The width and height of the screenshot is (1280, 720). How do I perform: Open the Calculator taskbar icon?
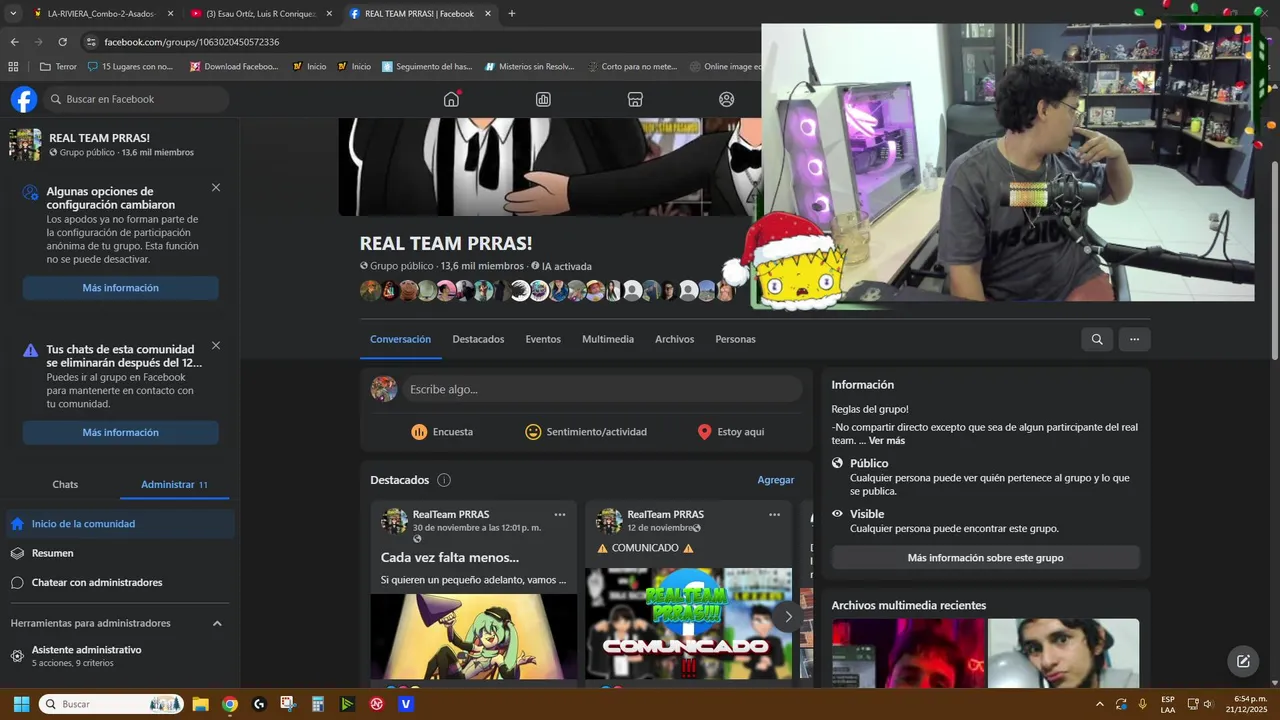[318, 704]
